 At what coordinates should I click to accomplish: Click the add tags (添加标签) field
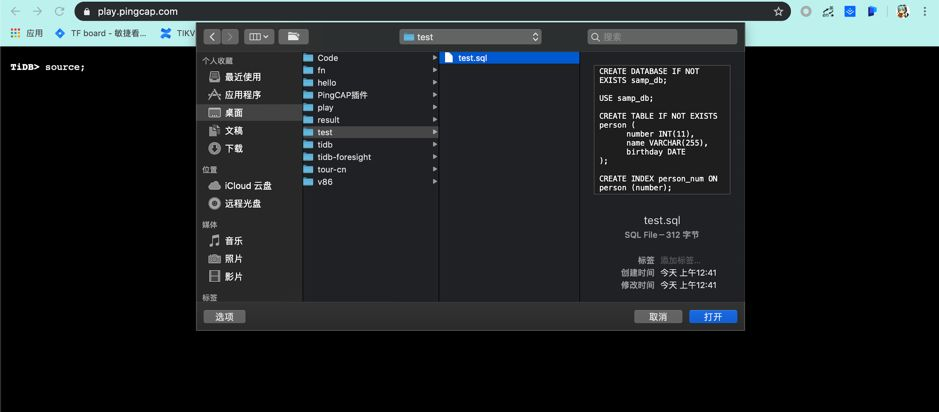pos(681,260)
